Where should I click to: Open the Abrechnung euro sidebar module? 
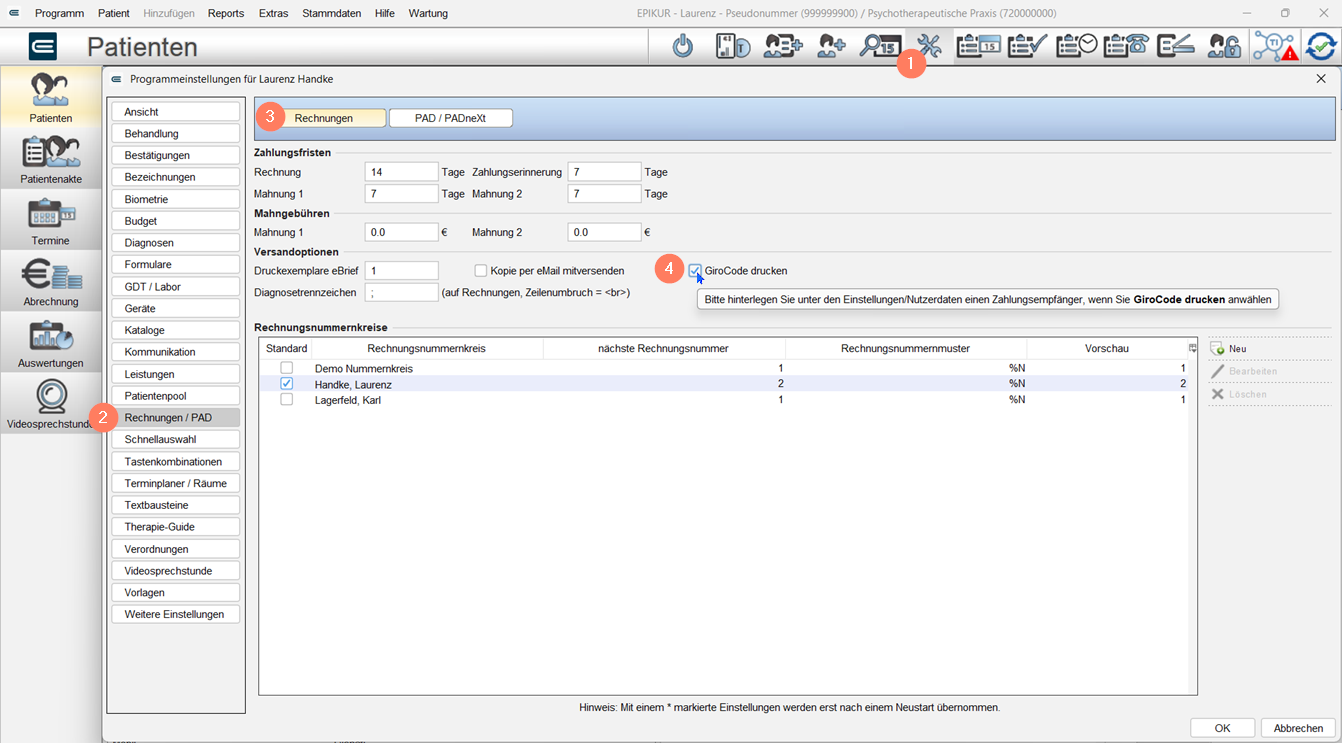51,283
